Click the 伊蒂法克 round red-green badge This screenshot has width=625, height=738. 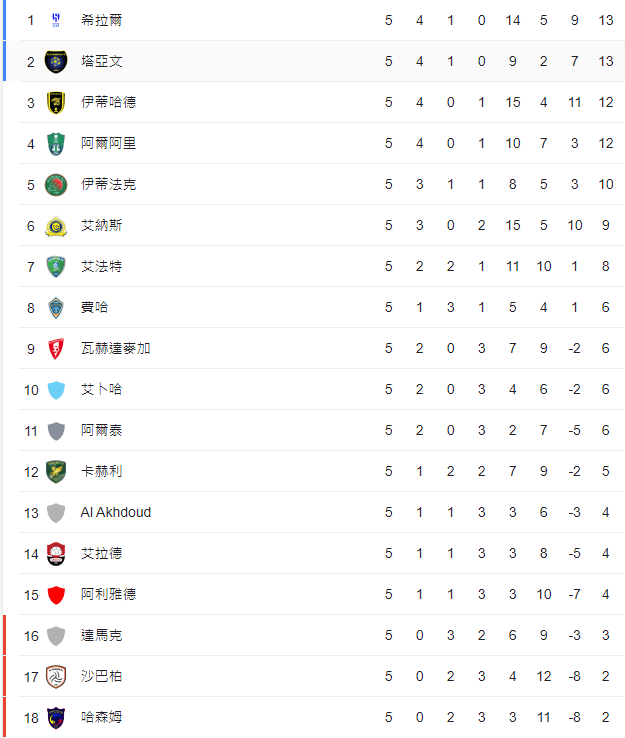(56, 184)
